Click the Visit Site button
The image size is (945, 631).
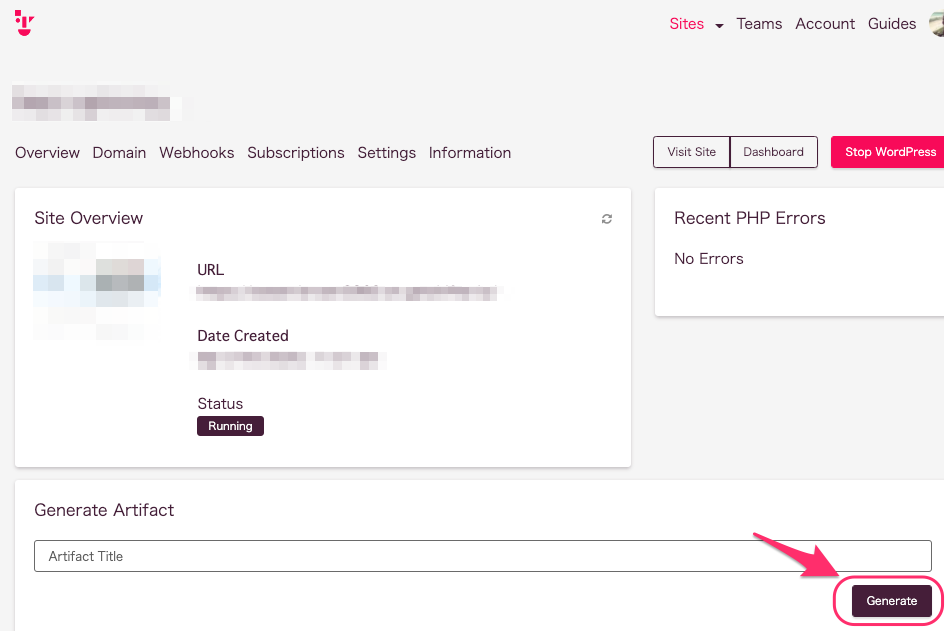[x=691, y=152]
